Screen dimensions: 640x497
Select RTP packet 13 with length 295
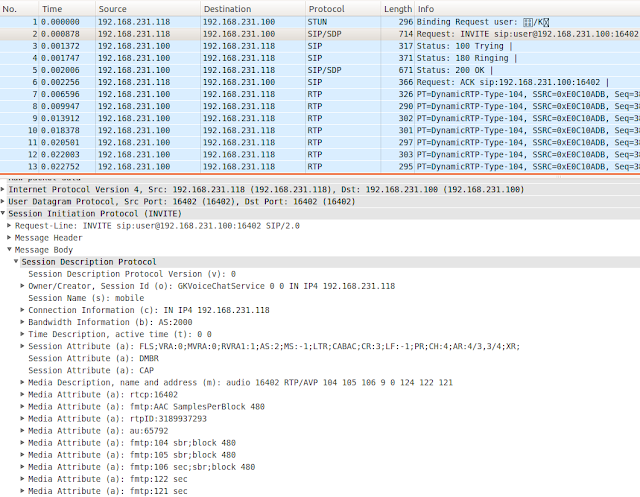[x=320, y=166]
